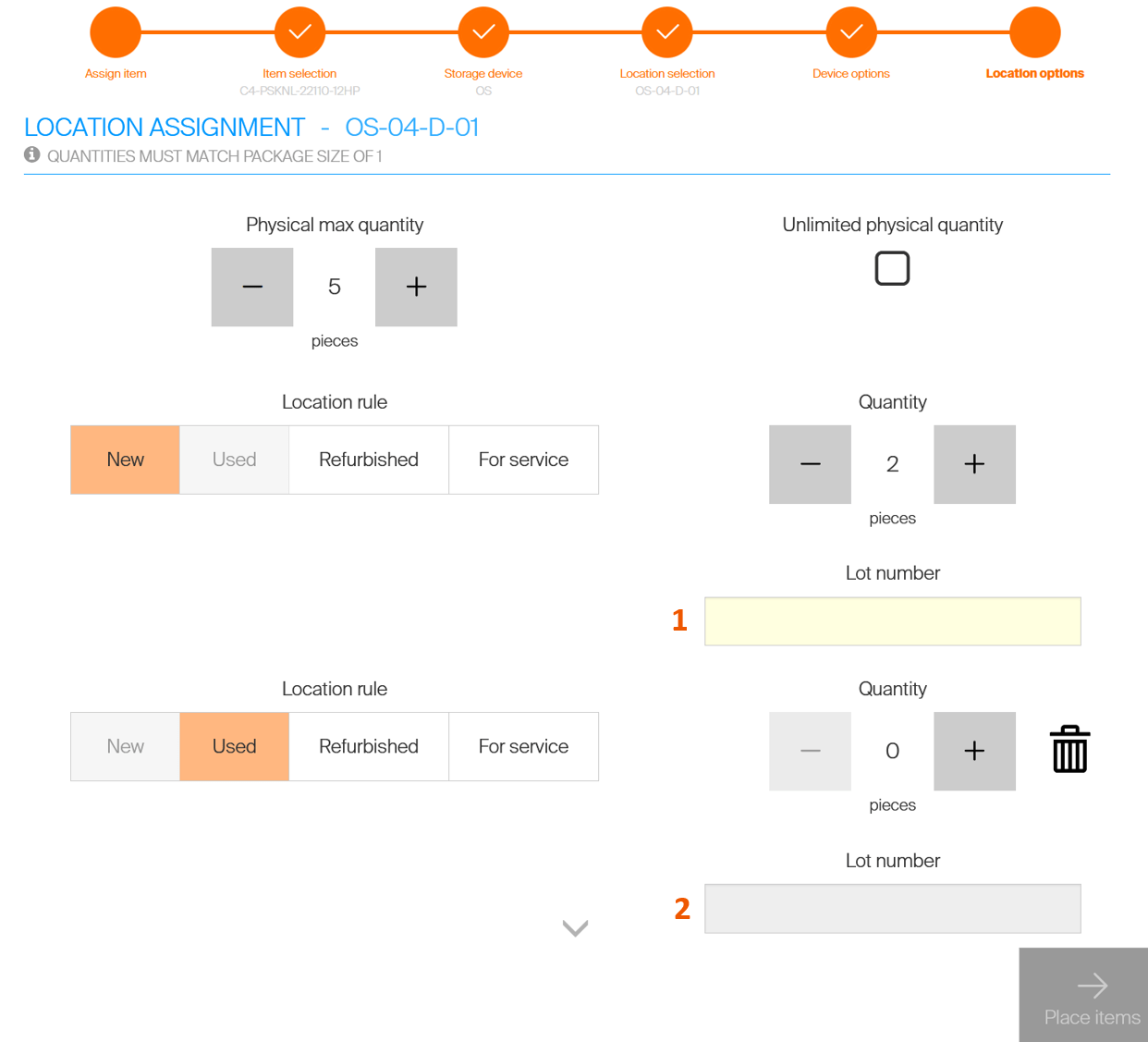Choose For service in the second Location rule
Viewport: 1148px width, 1042px height.
(523, 746)
